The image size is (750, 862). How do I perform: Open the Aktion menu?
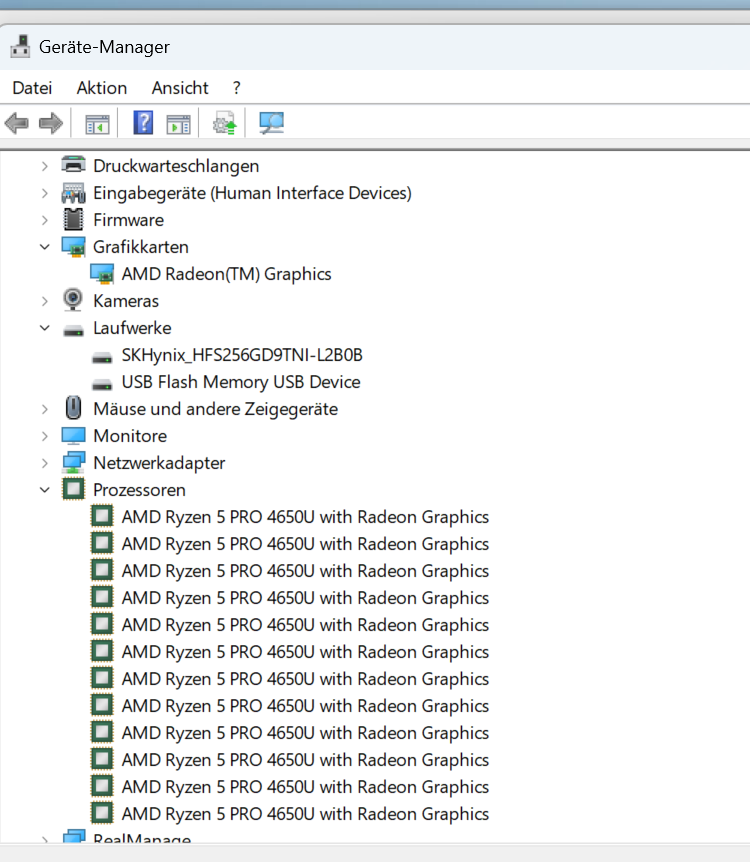[x=102, y=88]
